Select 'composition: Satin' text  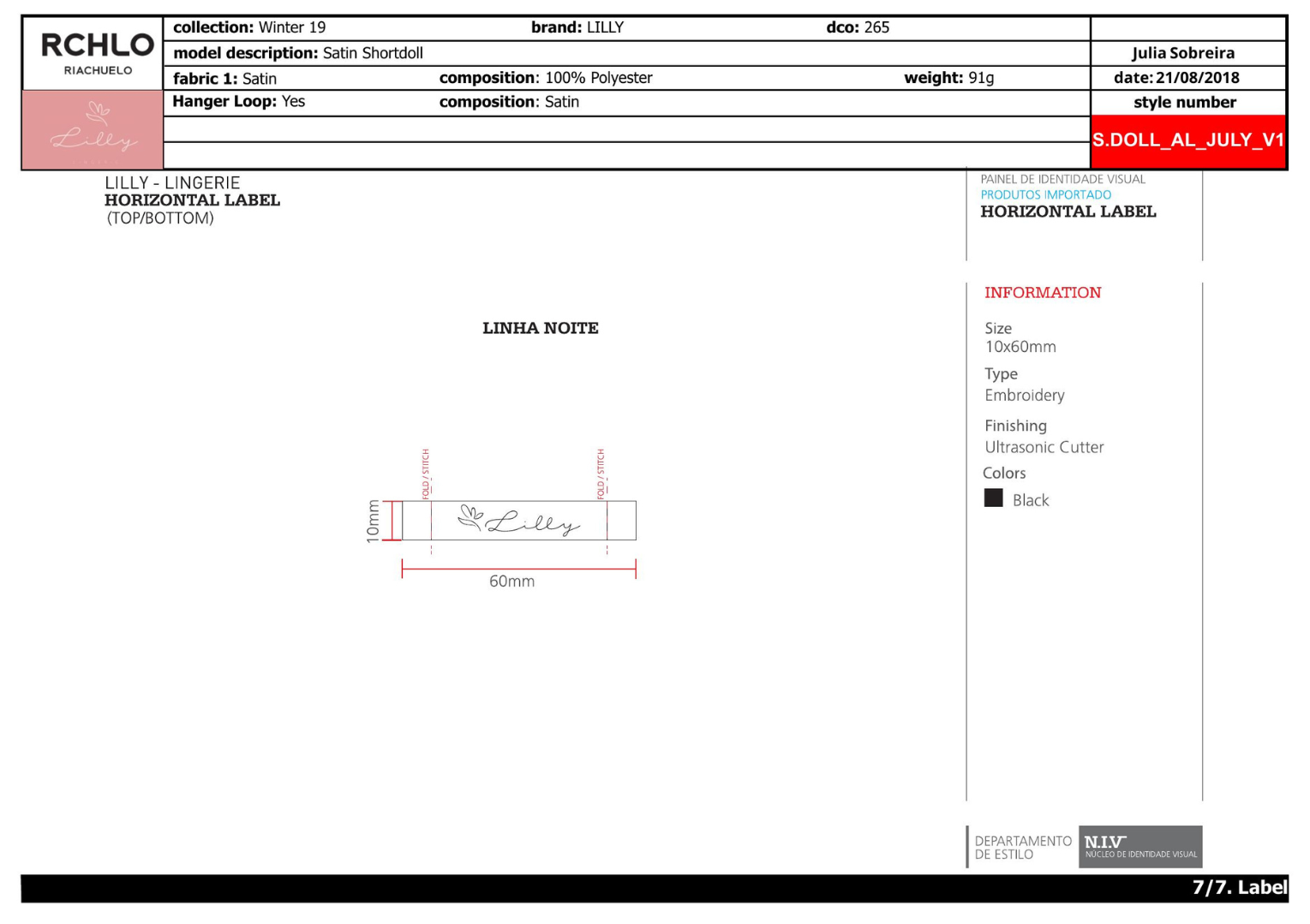(509, 102)
